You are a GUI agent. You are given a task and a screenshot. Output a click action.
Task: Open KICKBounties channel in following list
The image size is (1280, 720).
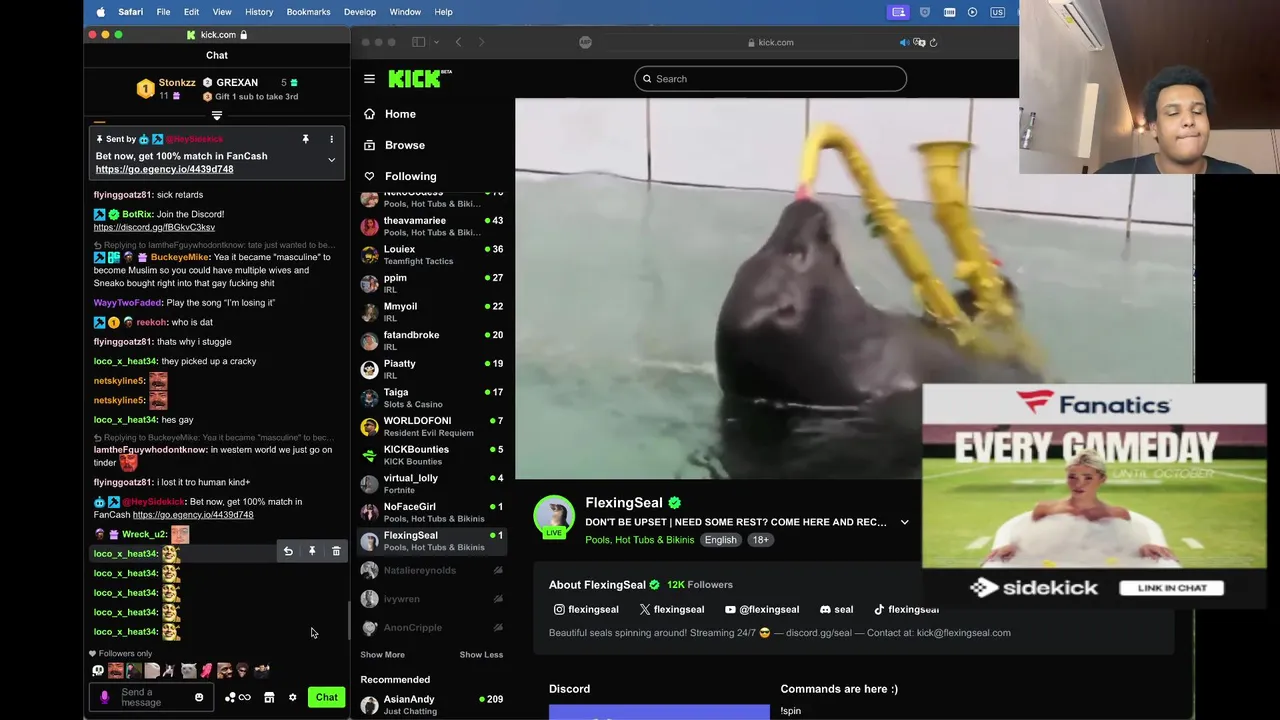tap(432, 455)
